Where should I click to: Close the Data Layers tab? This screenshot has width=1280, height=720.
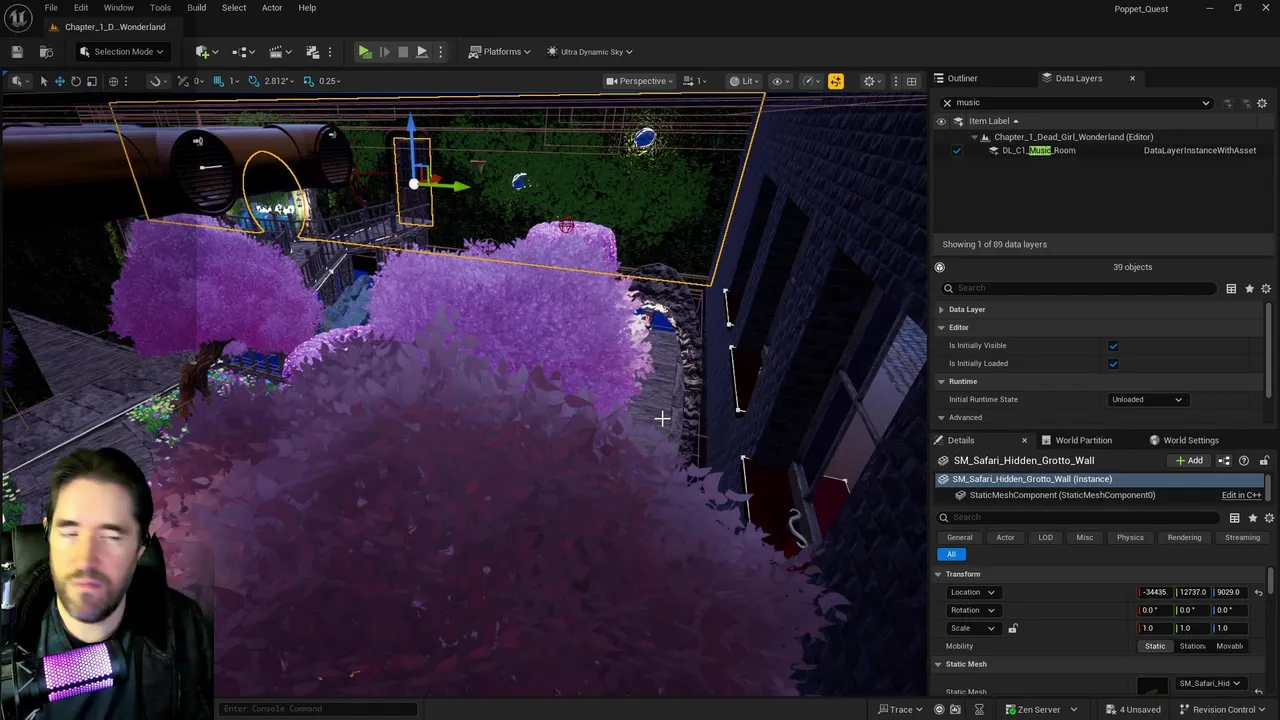(1132, 78)
